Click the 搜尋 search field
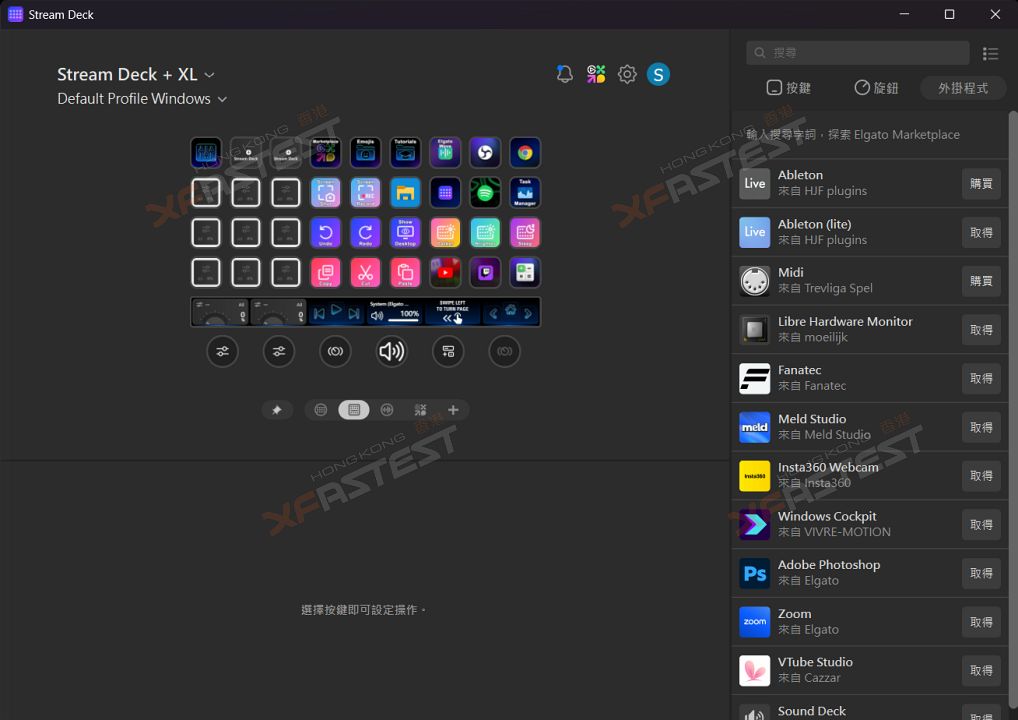 click(858, 53)
